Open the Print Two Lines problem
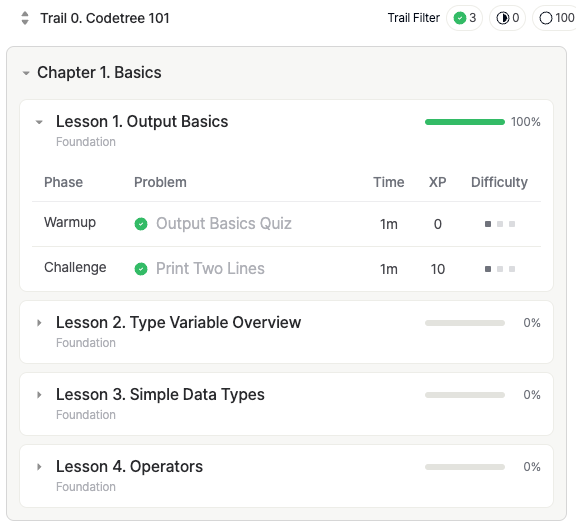This screenshot has width=576, height=529. coord(210,269)
